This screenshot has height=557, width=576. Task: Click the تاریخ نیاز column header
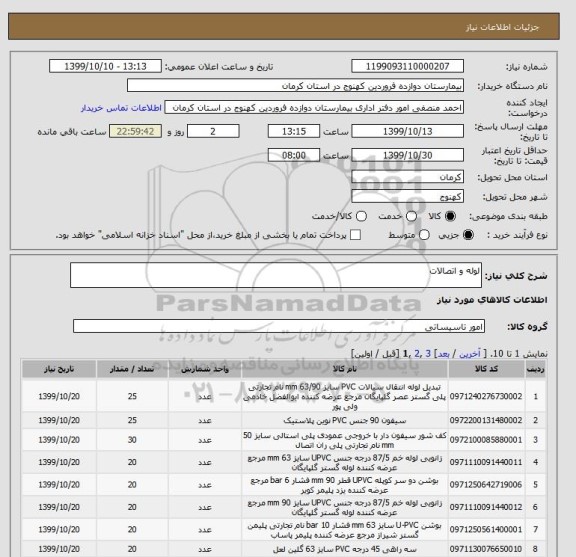tap(59, 369)
